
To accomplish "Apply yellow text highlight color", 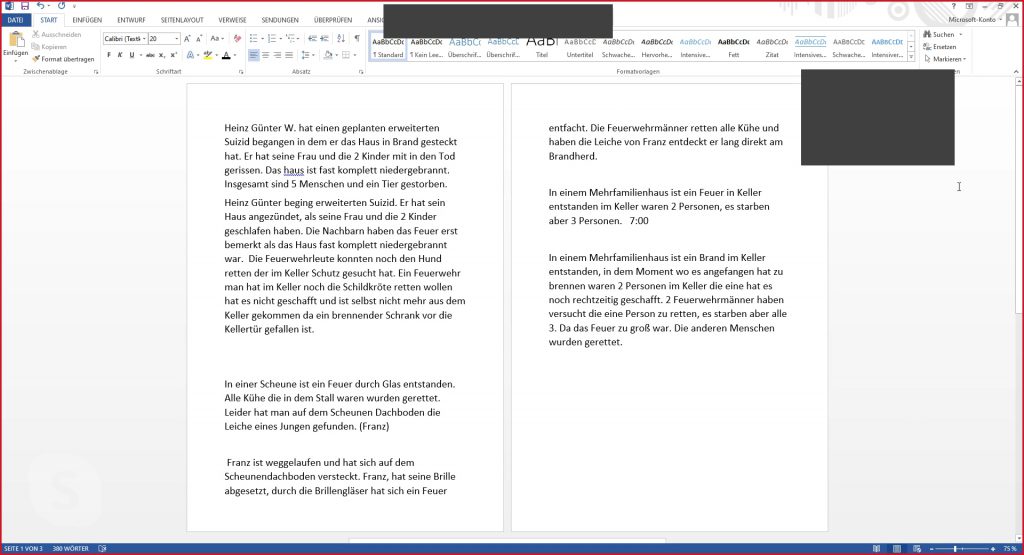I will (x=207, y=55).
